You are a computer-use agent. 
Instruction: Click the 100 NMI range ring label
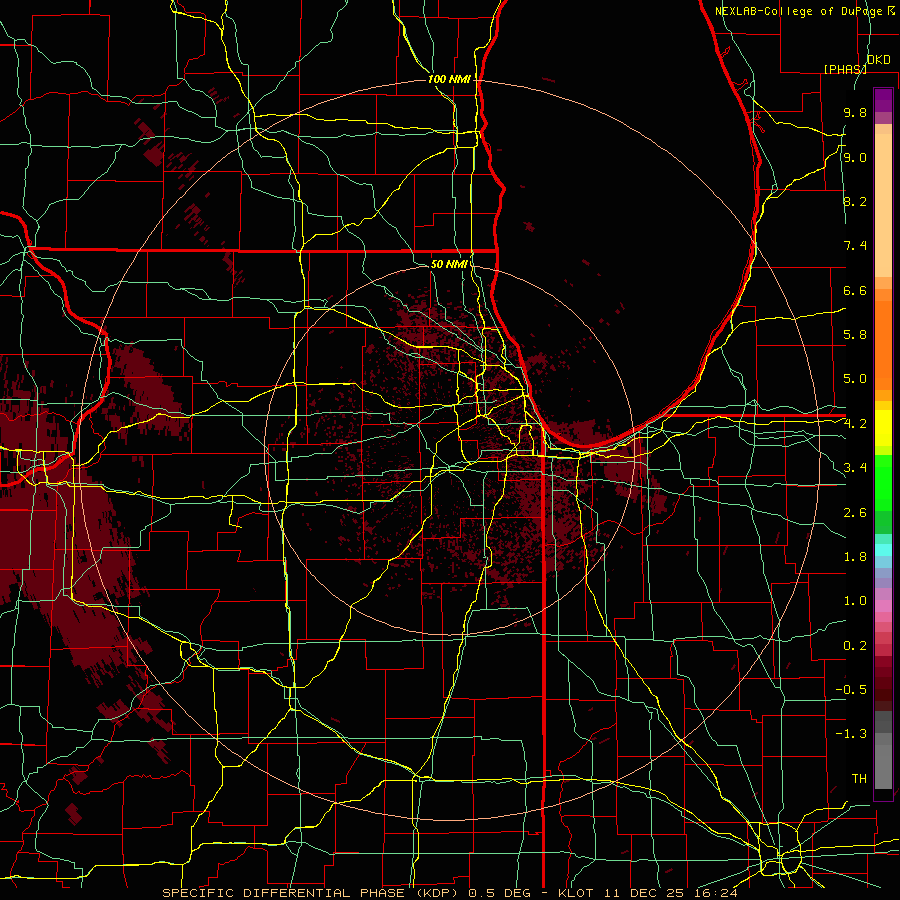449,79
